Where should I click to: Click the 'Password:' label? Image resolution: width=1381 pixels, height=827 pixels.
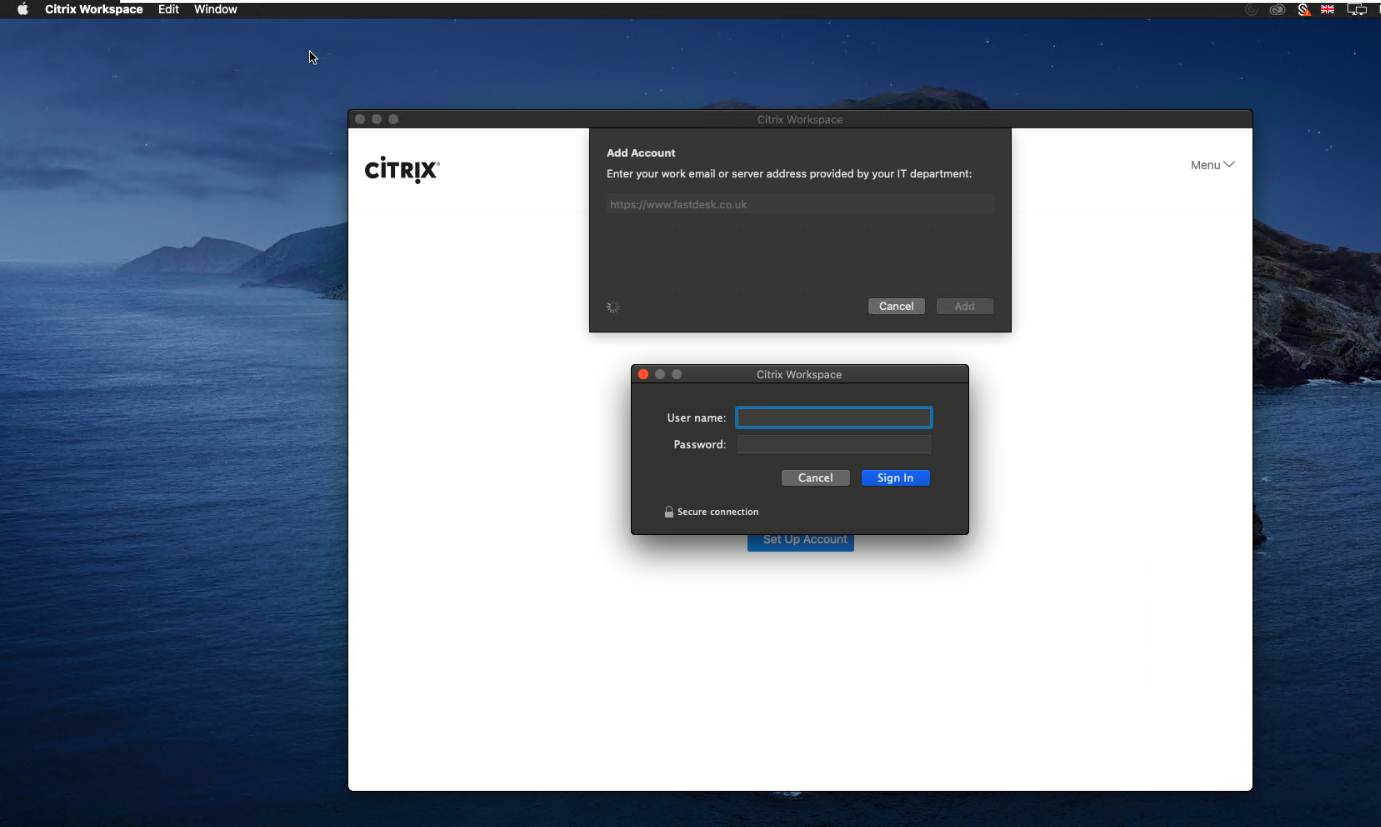click(700, 445)
